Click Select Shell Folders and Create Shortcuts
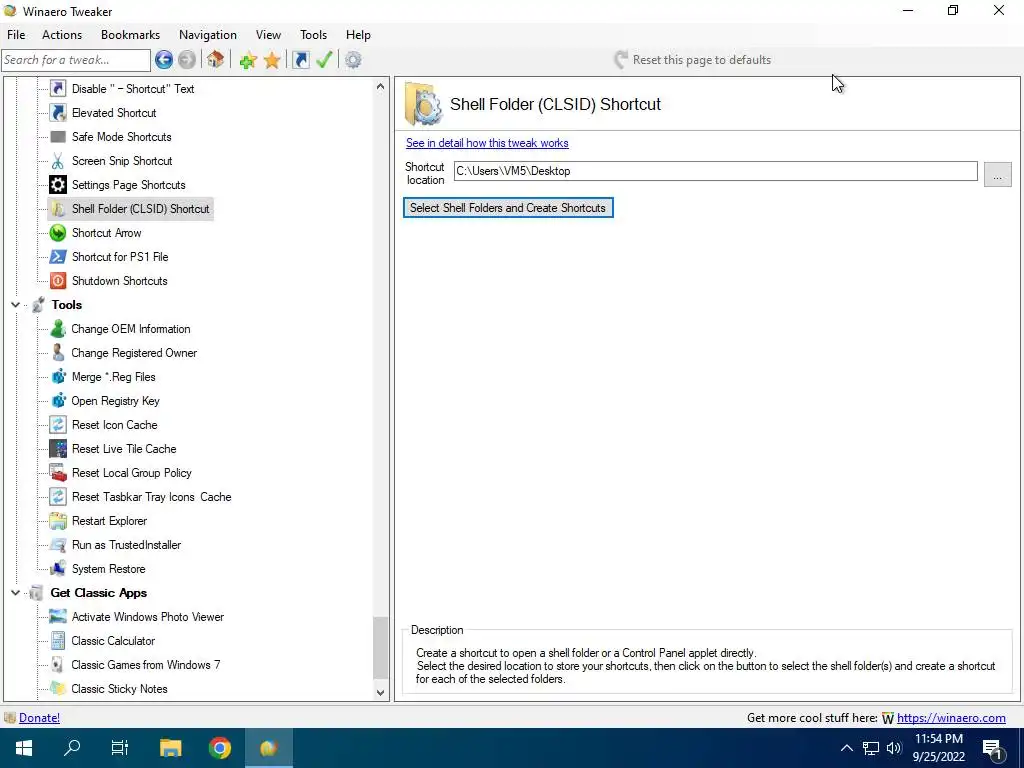1024x768 pixels. click(x=508, y=208)
